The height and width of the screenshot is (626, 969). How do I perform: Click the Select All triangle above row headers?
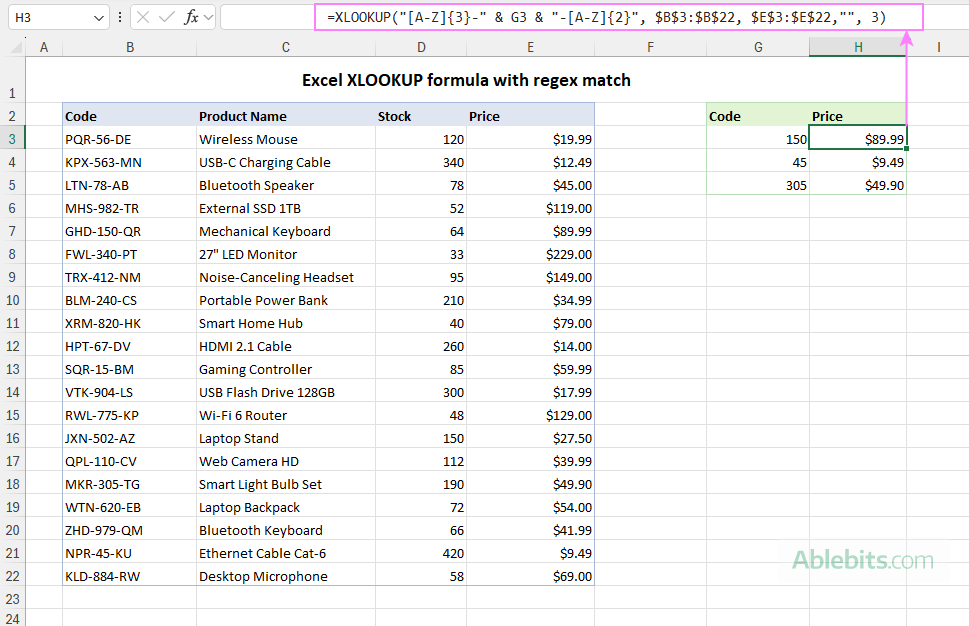click(x=14, y=46)
